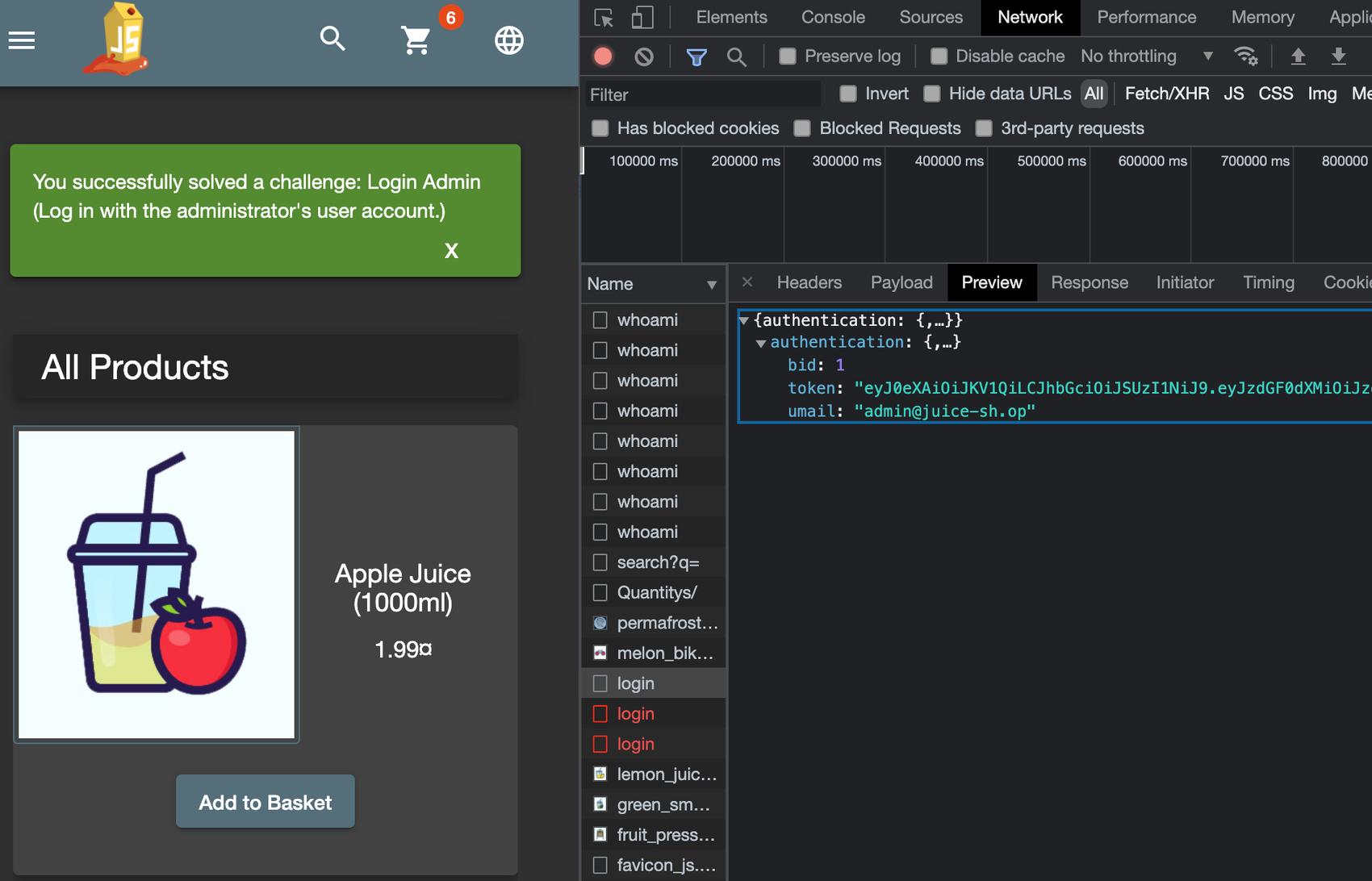This screenshot has width=1372, height=881.
Task: Clear the network log
Action: (x=643, y=56)
